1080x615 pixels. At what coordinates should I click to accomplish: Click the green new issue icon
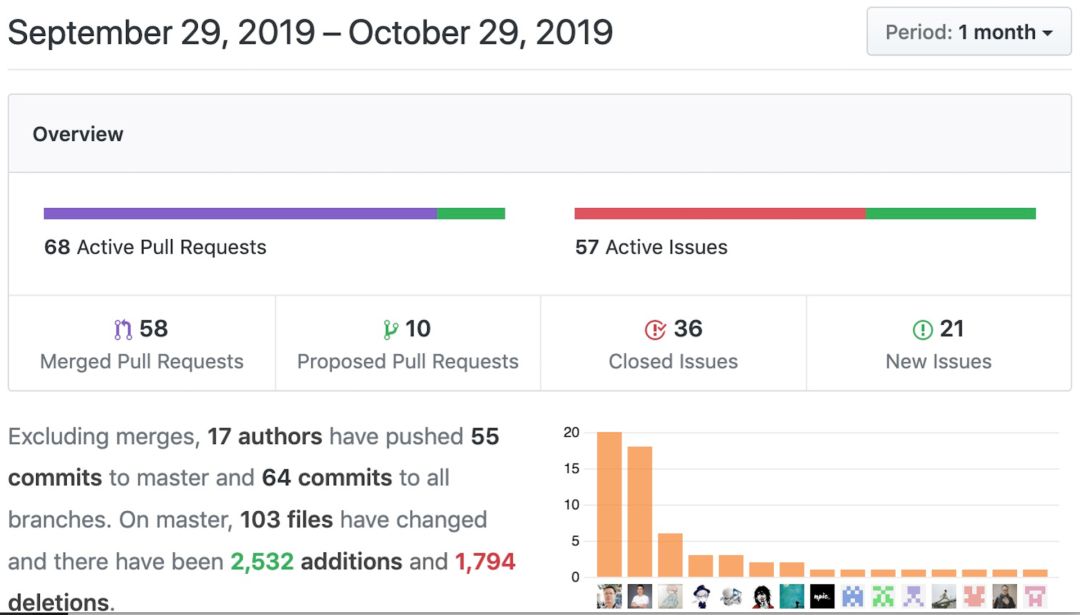pos(922,329)
